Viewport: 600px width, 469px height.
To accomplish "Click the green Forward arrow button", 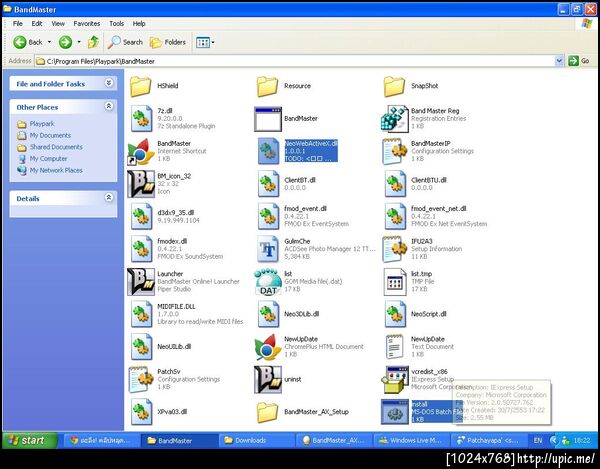I will 65,42.
